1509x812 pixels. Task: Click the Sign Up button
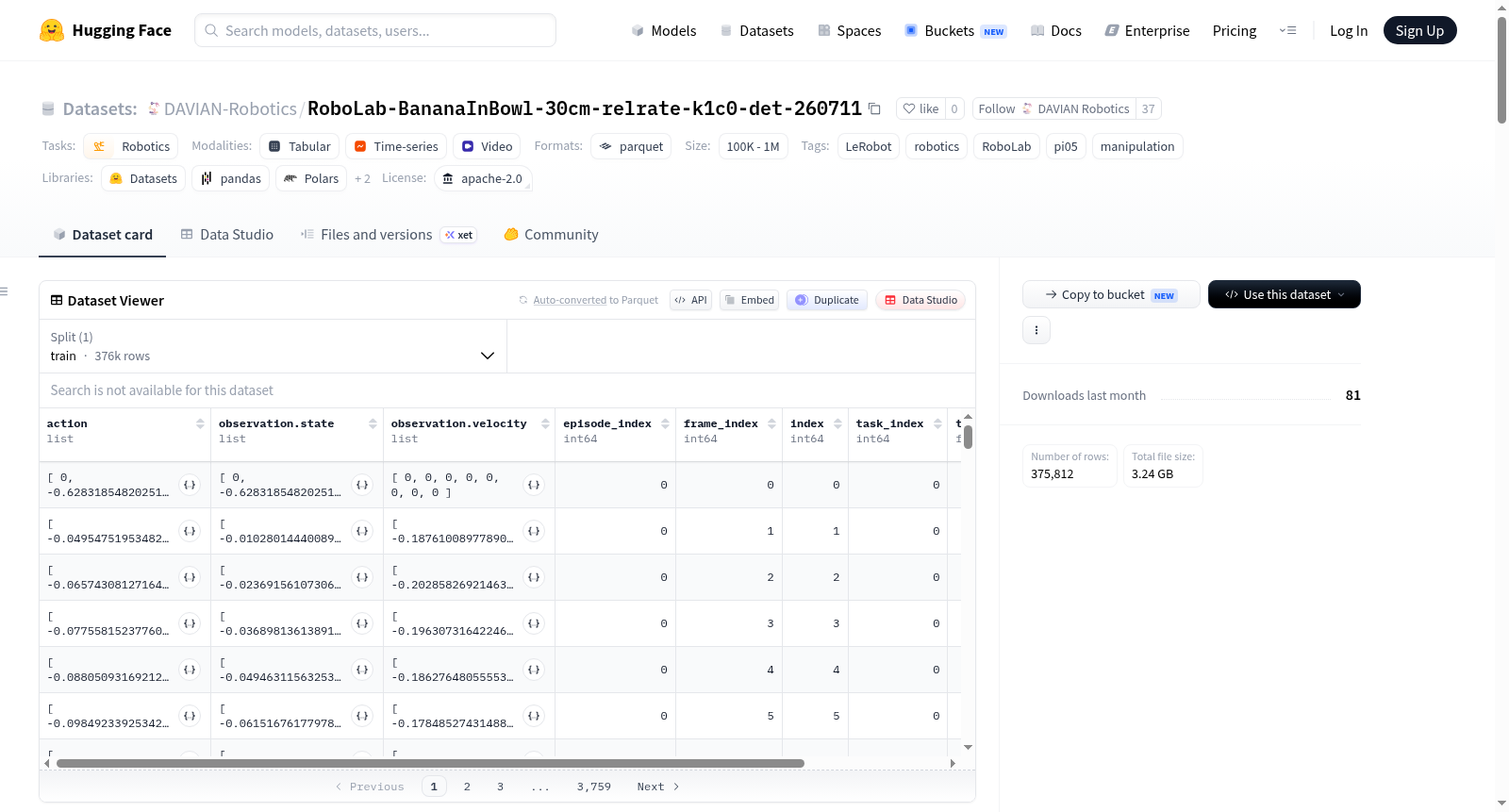pyautogui.click(x=1419, y=30)
